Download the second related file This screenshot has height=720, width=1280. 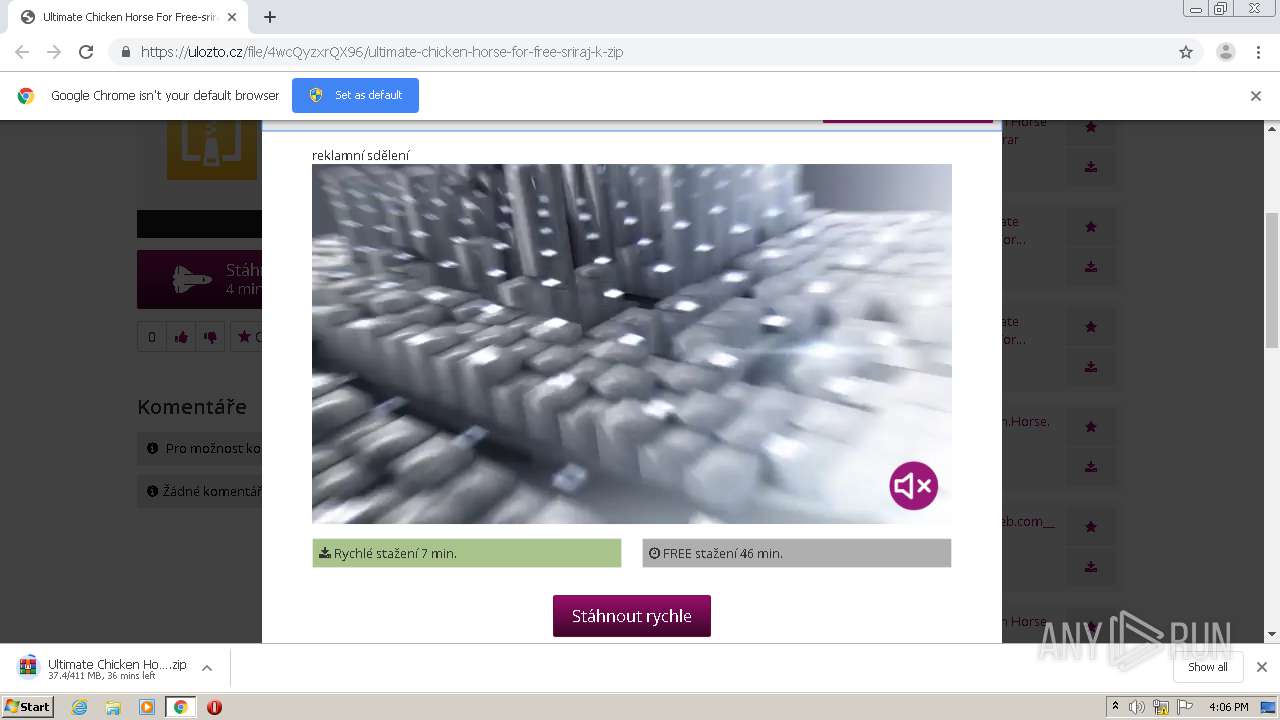pos(1091,267)
